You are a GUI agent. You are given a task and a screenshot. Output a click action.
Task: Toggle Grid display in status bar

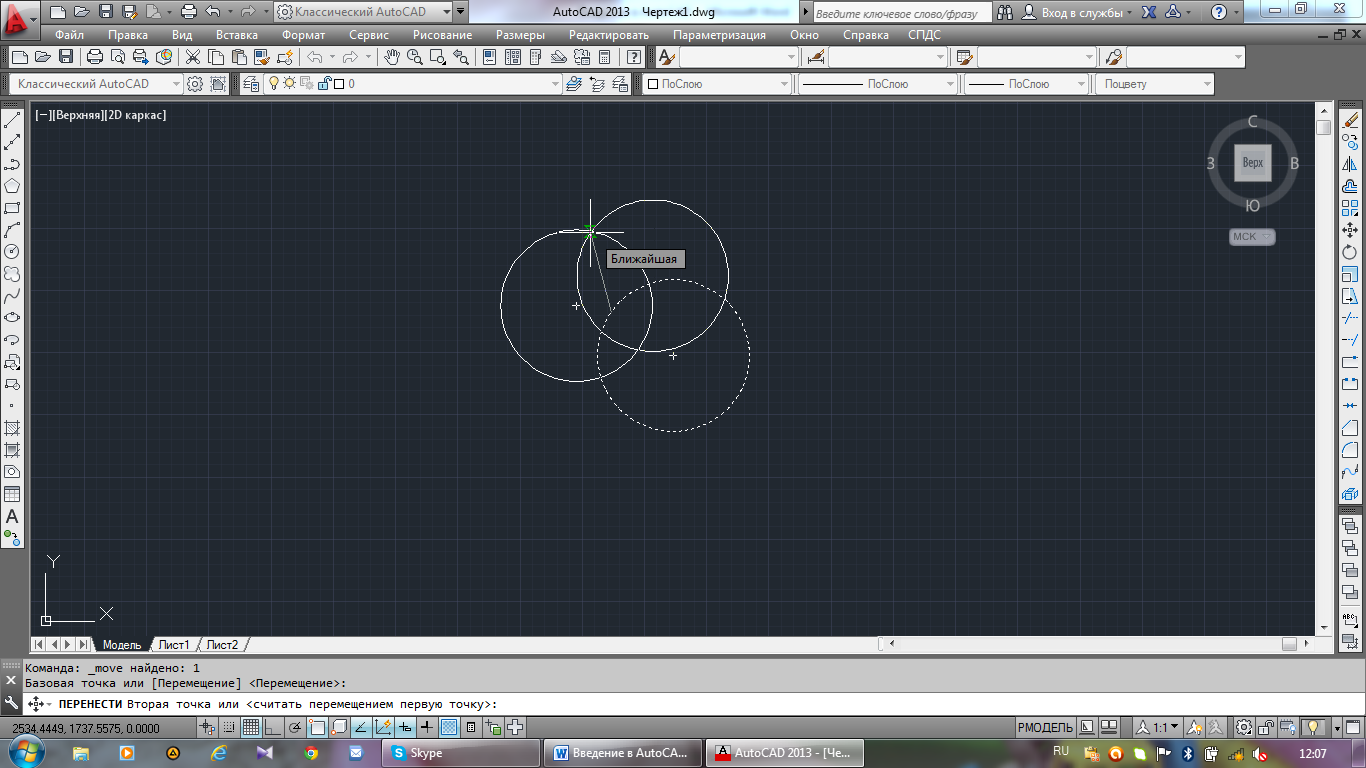[x=251, y=727]
